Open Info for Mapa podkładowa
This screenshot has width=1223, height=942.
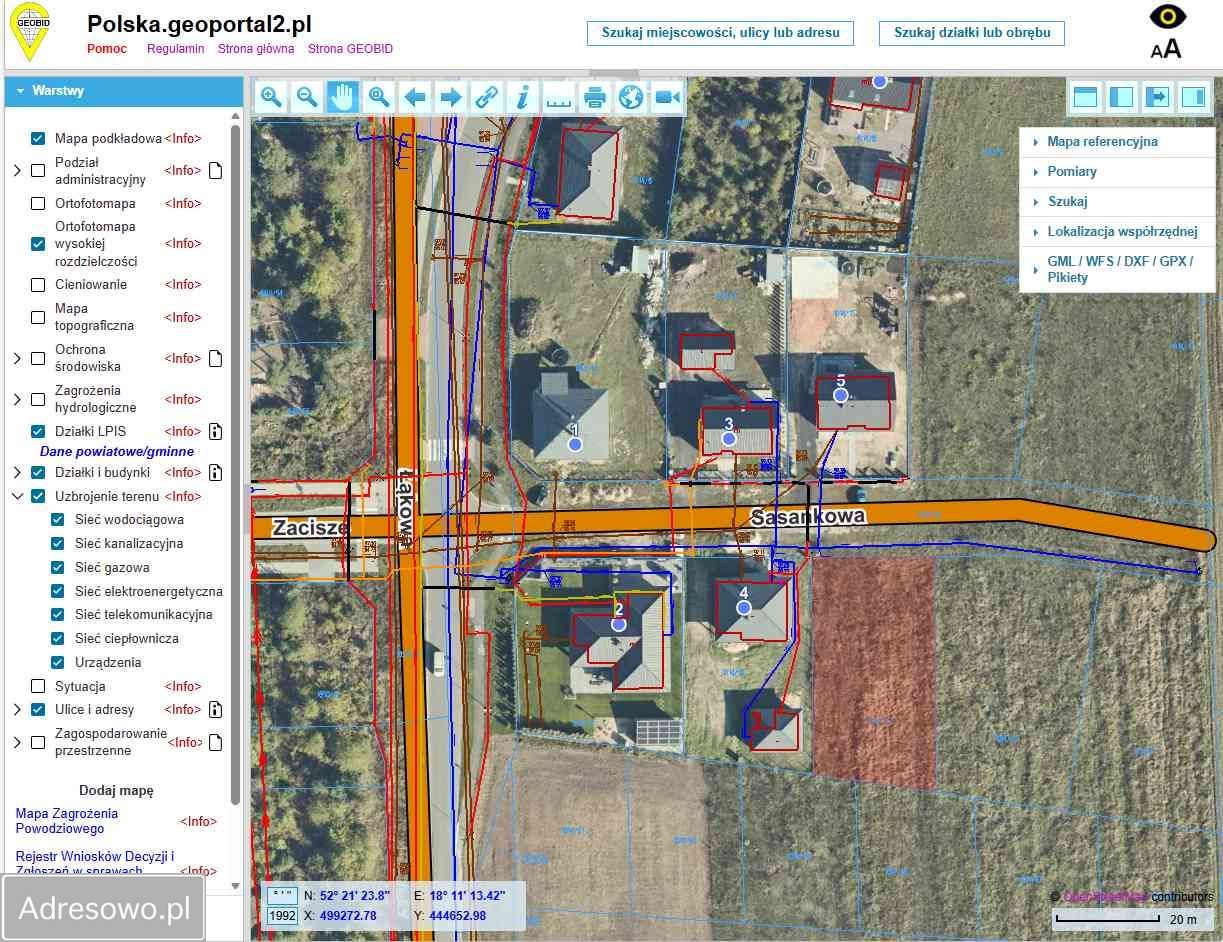(x=183, y=138)
